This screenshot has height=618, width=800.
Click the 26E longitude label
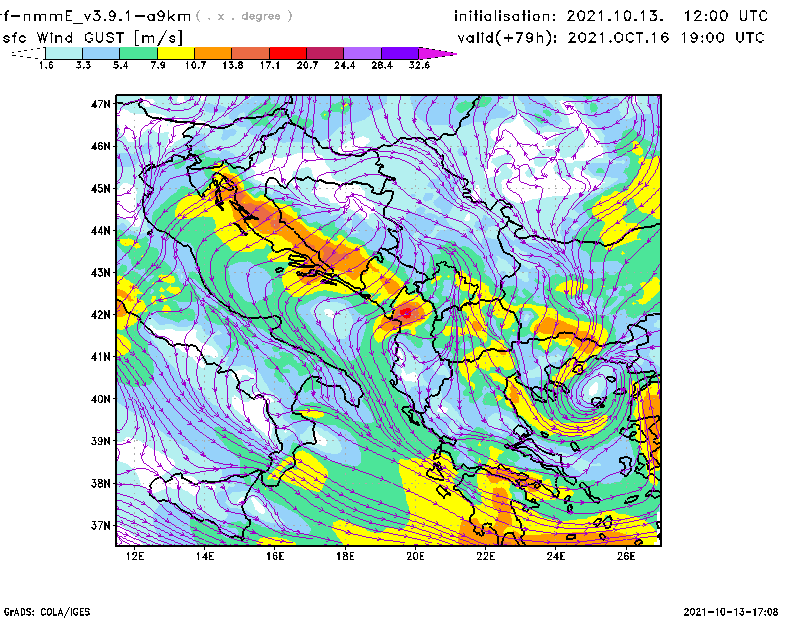point(626,556)
